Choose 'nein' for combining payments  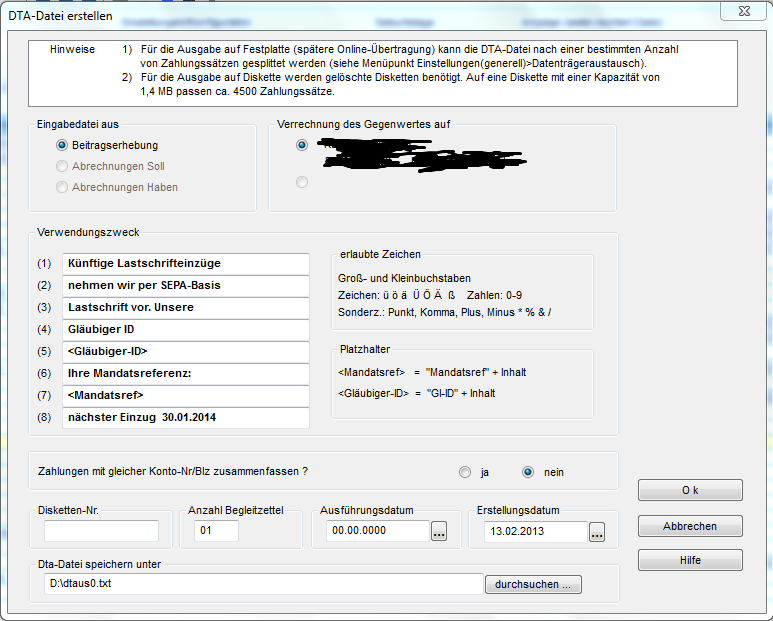pos(528,472)
